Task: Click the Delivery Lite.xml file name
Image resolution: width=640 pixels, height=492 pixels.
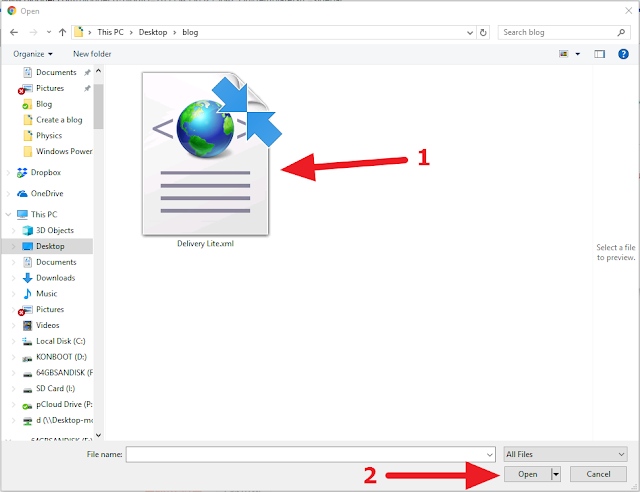Action: click(x=205, y=244)
